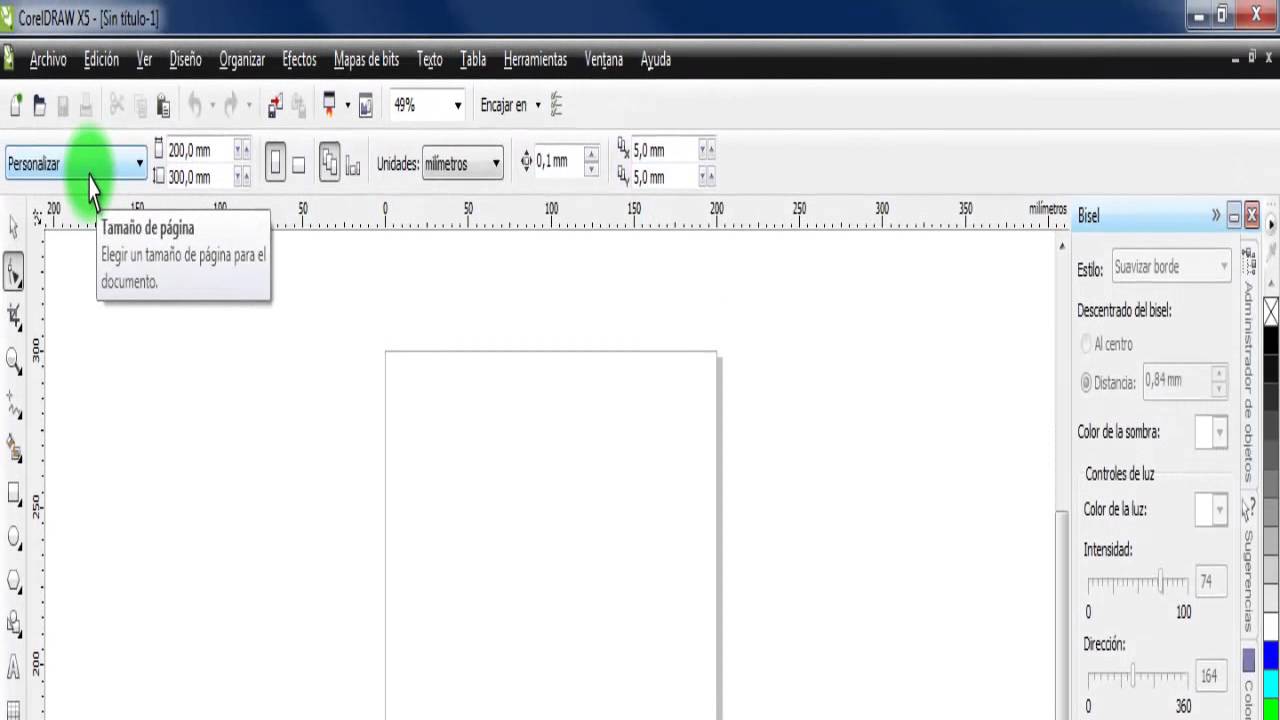Viewport: 1280px width, 720px height.
Task: Click the Import icon in the toolbar
Action: [x=275, y=105]
